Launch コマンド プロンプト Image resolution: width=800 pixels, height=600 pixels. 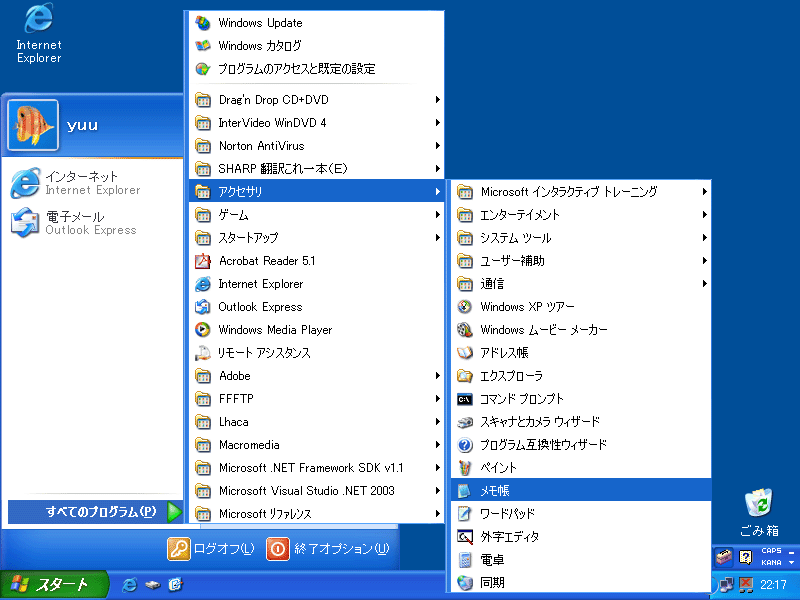pos(581,399)
